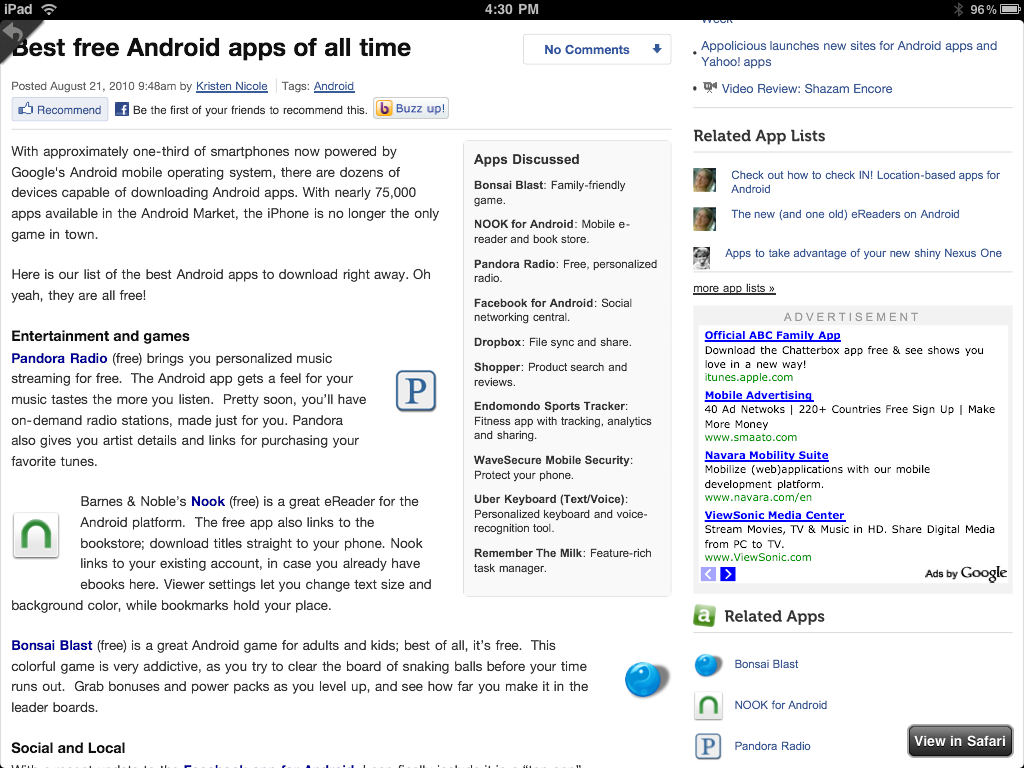Open the more app lists link
Viewport: 1024px width, 768px height.
(x=734, y=288)
